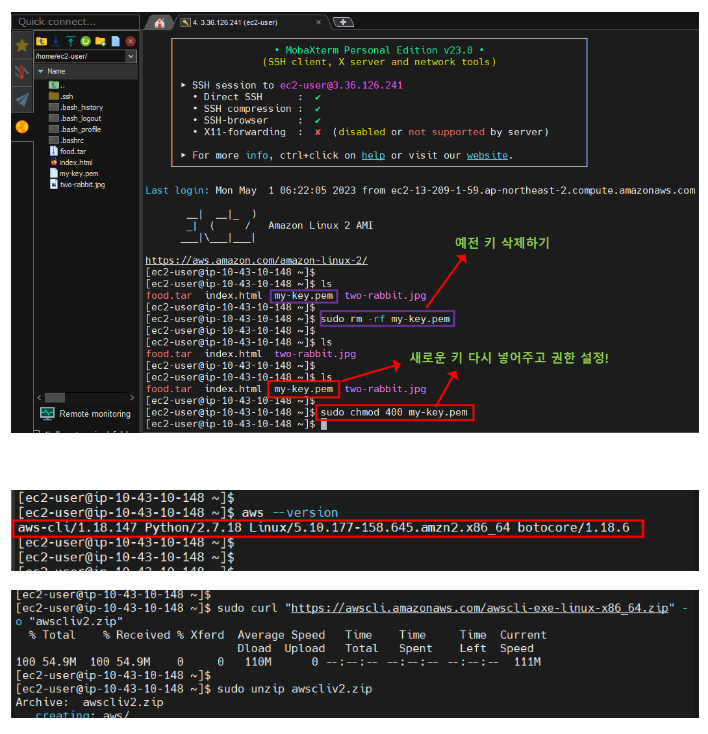Open the Macros paper-plane sidebar tab
The image size is (708, 734).
pyautogui.click(x=22, y=99)
